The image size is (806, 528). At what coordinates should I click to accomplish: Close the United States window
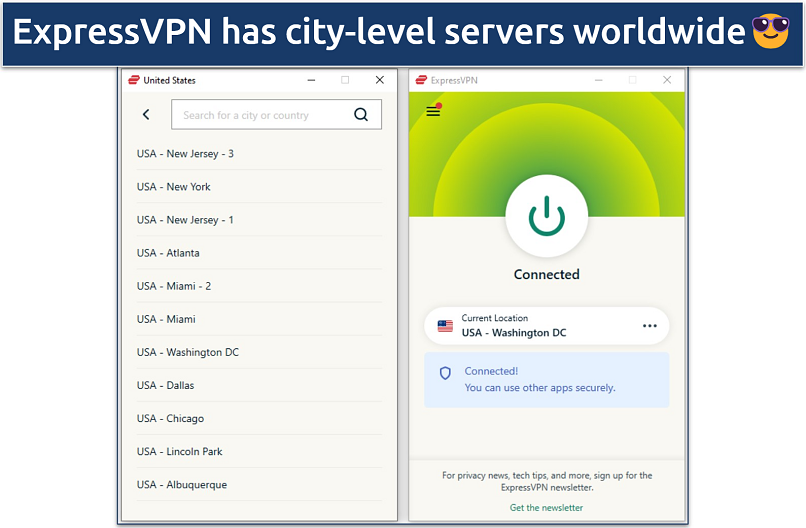tap(380, 80)
